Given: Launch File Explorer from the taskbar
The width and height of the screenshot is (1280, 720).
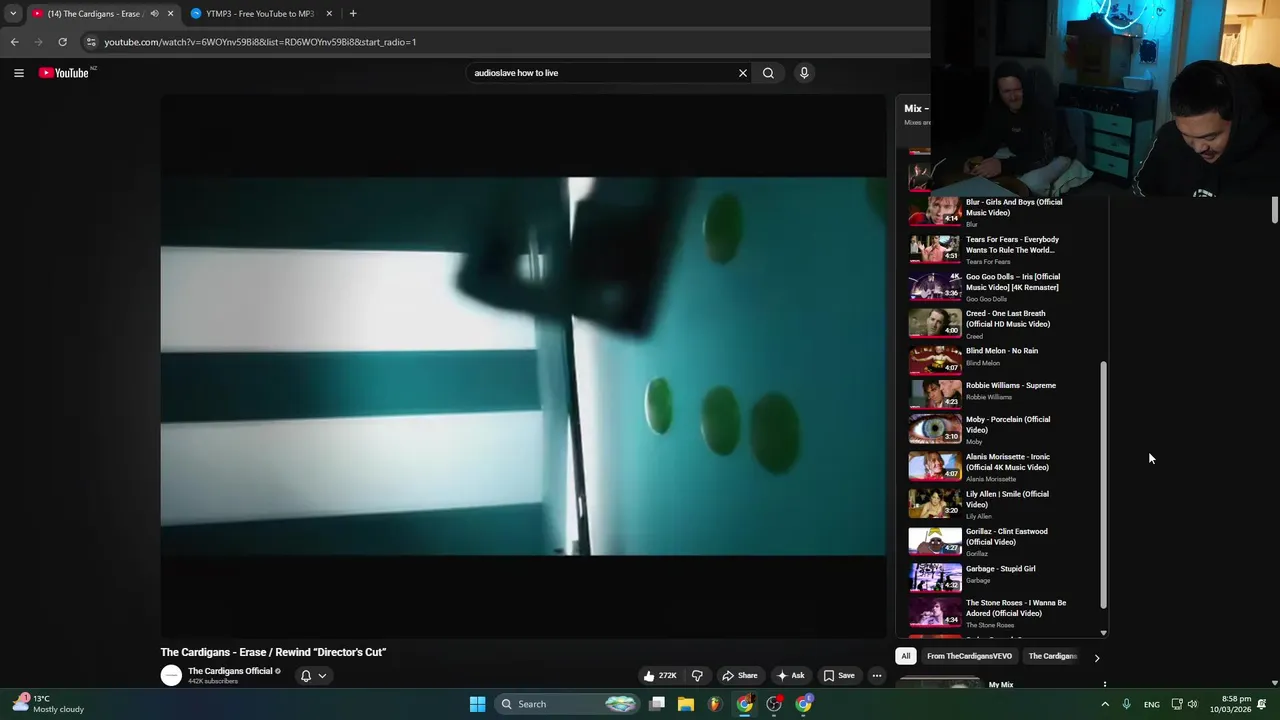Looking at the screenshot, I should (686, 704).
